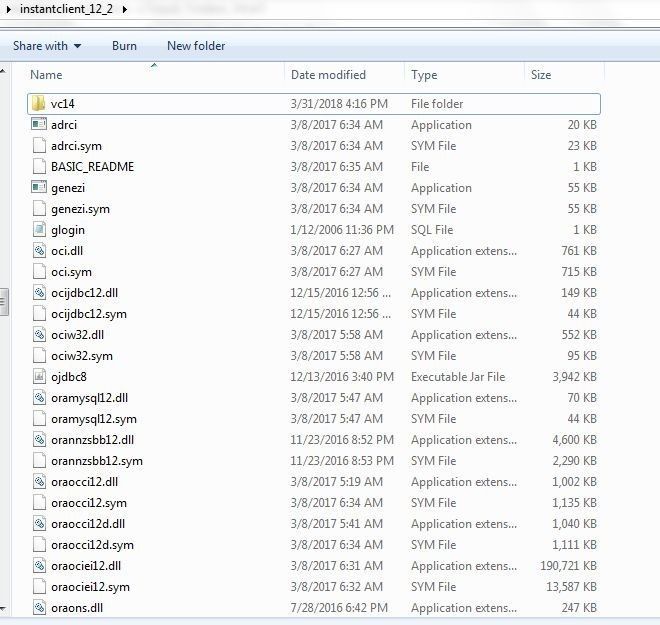Select the ocijdbc12.dll file icon

[x=39, y=293]
